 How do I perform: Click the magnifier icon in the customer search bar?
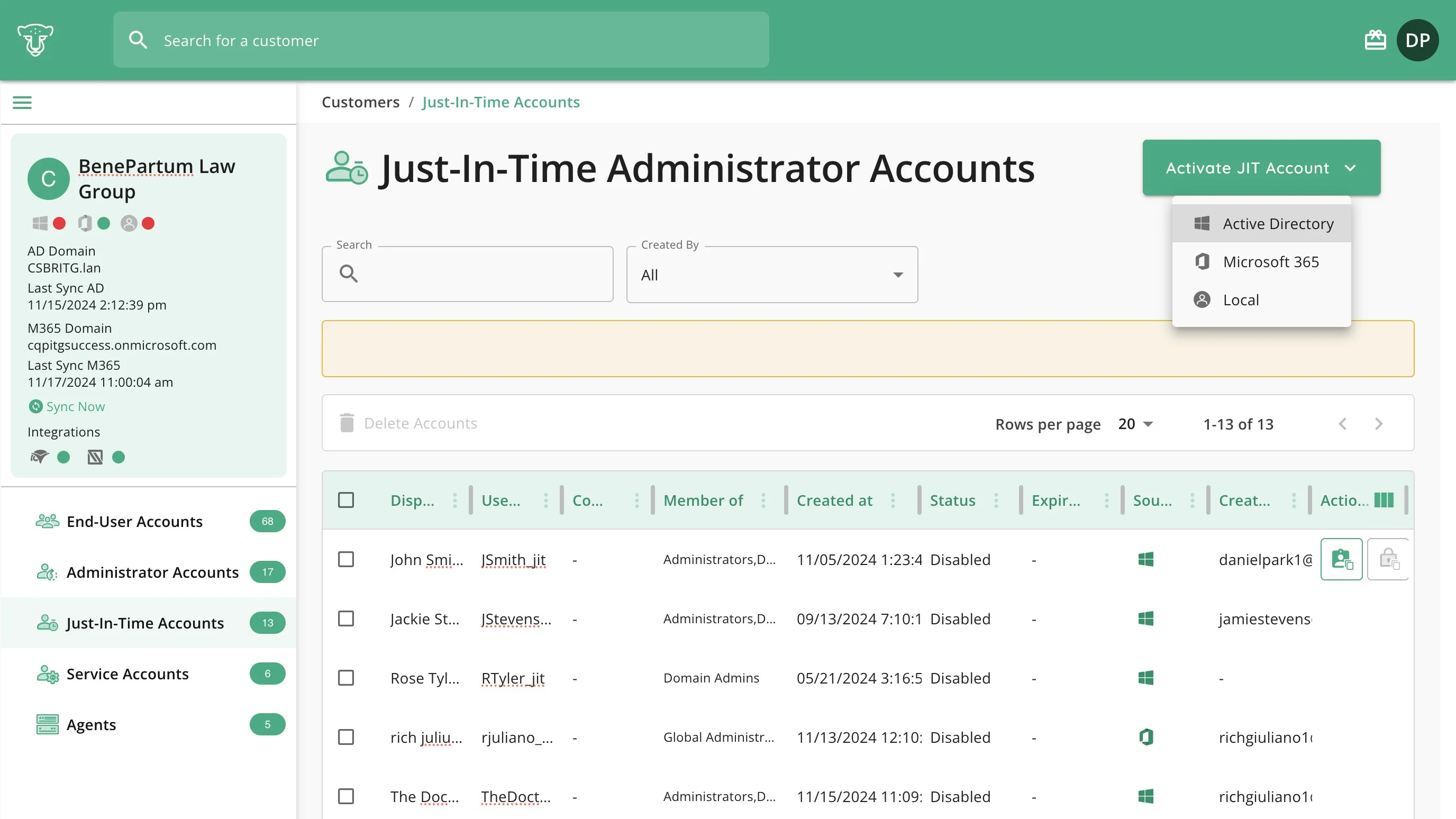coord(138,40)
